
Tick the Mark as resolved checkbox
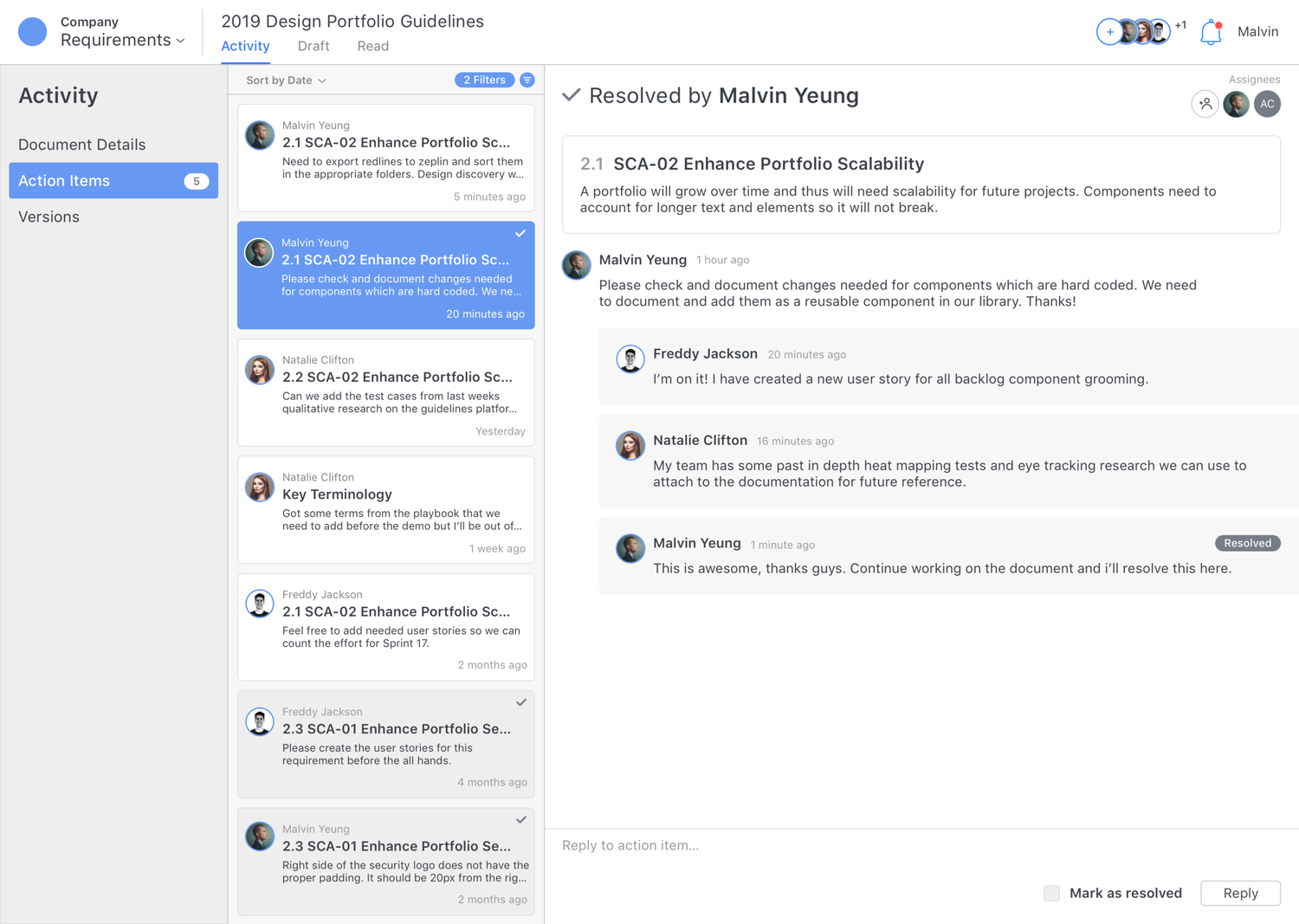(1051, 893)
